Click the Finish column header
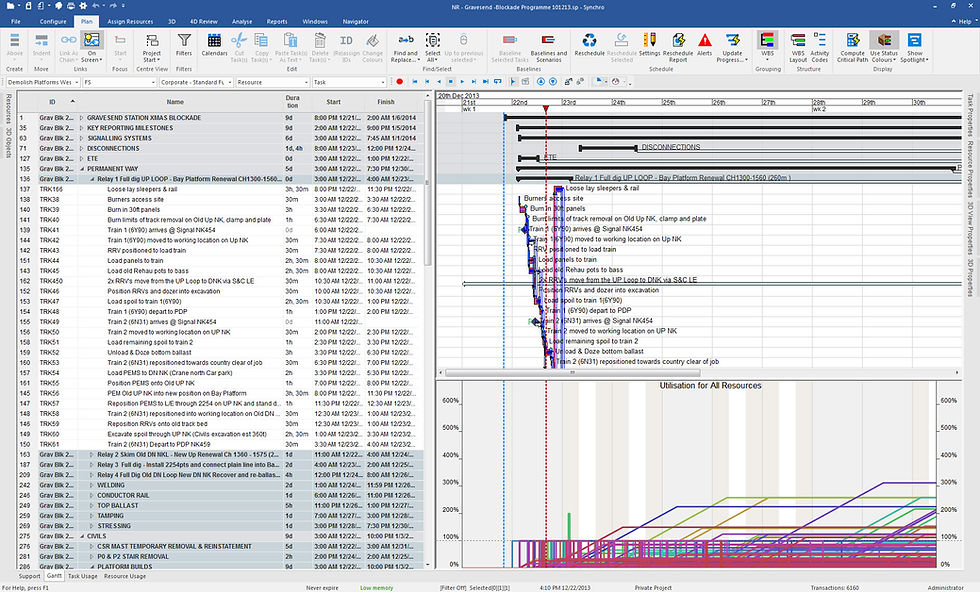The height and width of the screenshot is (592, 980). [x=386, y=102]
